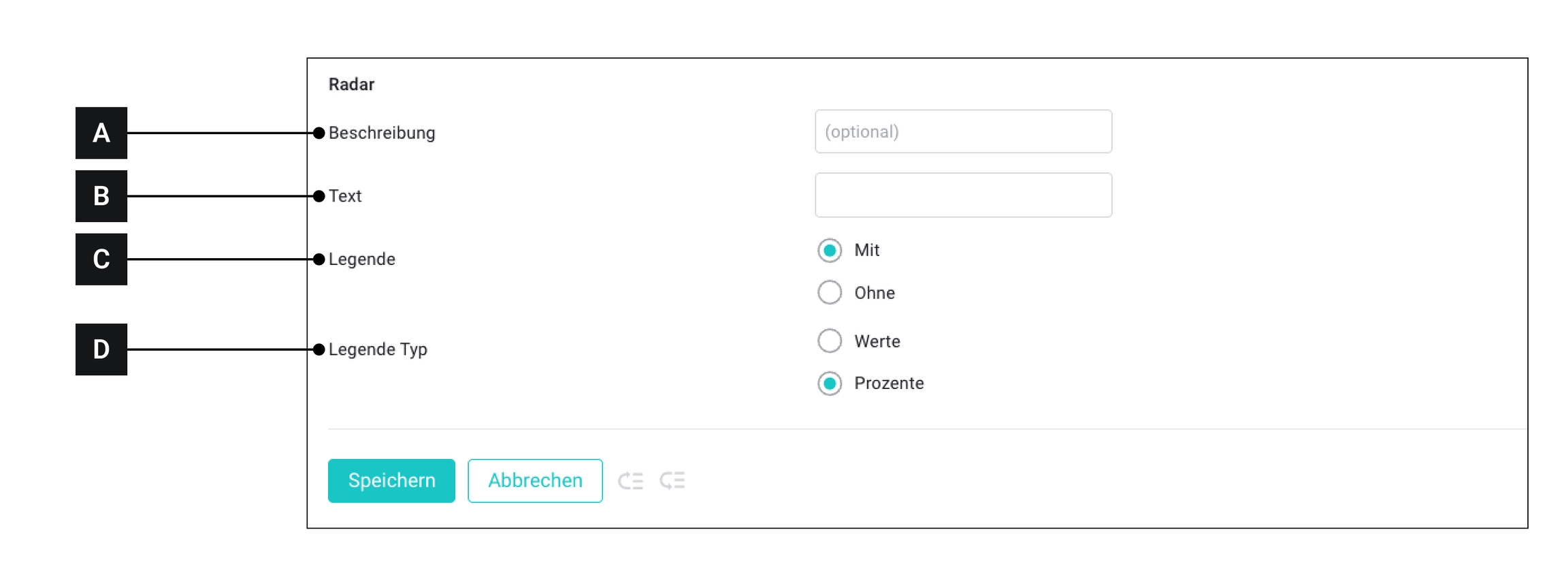The image size is (1568, 566).
Task: Click the Legende Typ label
Action: [x=378, y=349]
